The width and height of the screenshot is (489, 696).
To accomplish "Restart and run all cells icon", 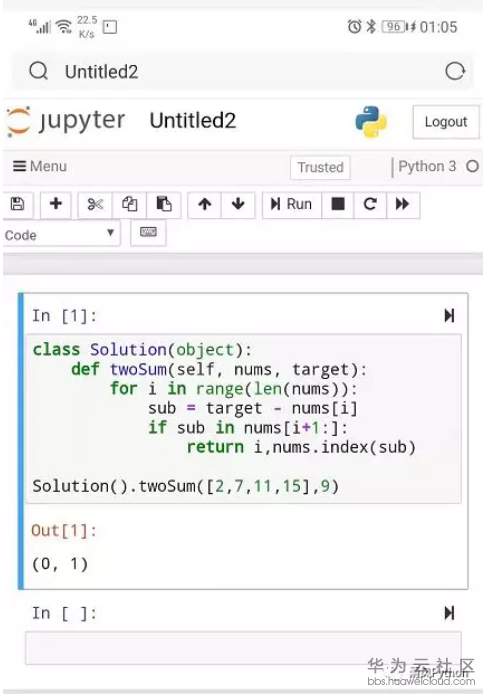I will (403, 205).
